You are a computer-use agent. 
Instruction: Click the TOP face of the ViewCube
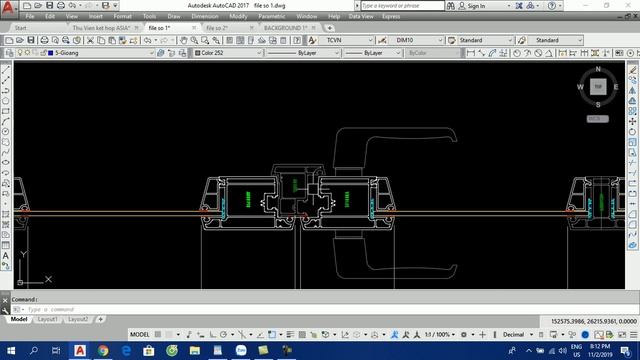click(598, 87)
